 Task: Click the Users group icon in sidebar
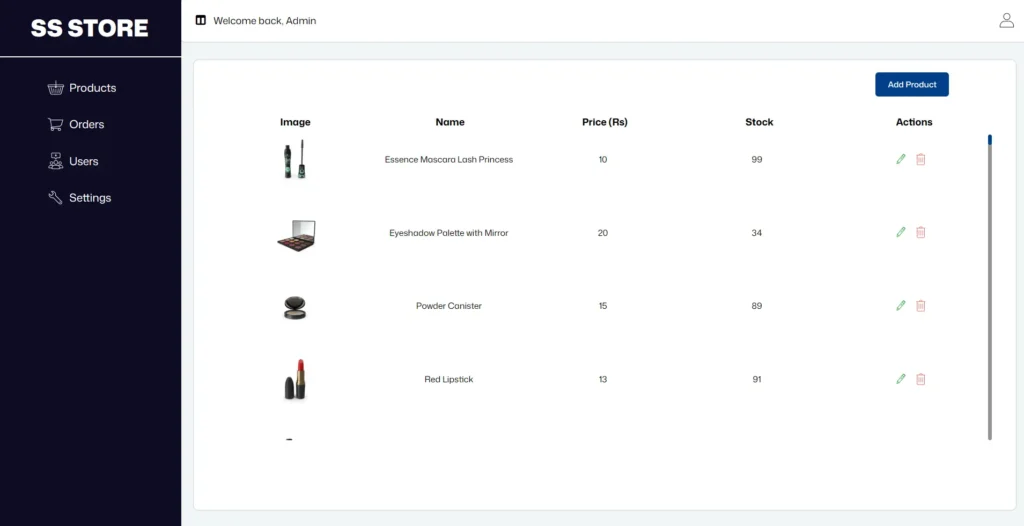[x=56, y=161]
